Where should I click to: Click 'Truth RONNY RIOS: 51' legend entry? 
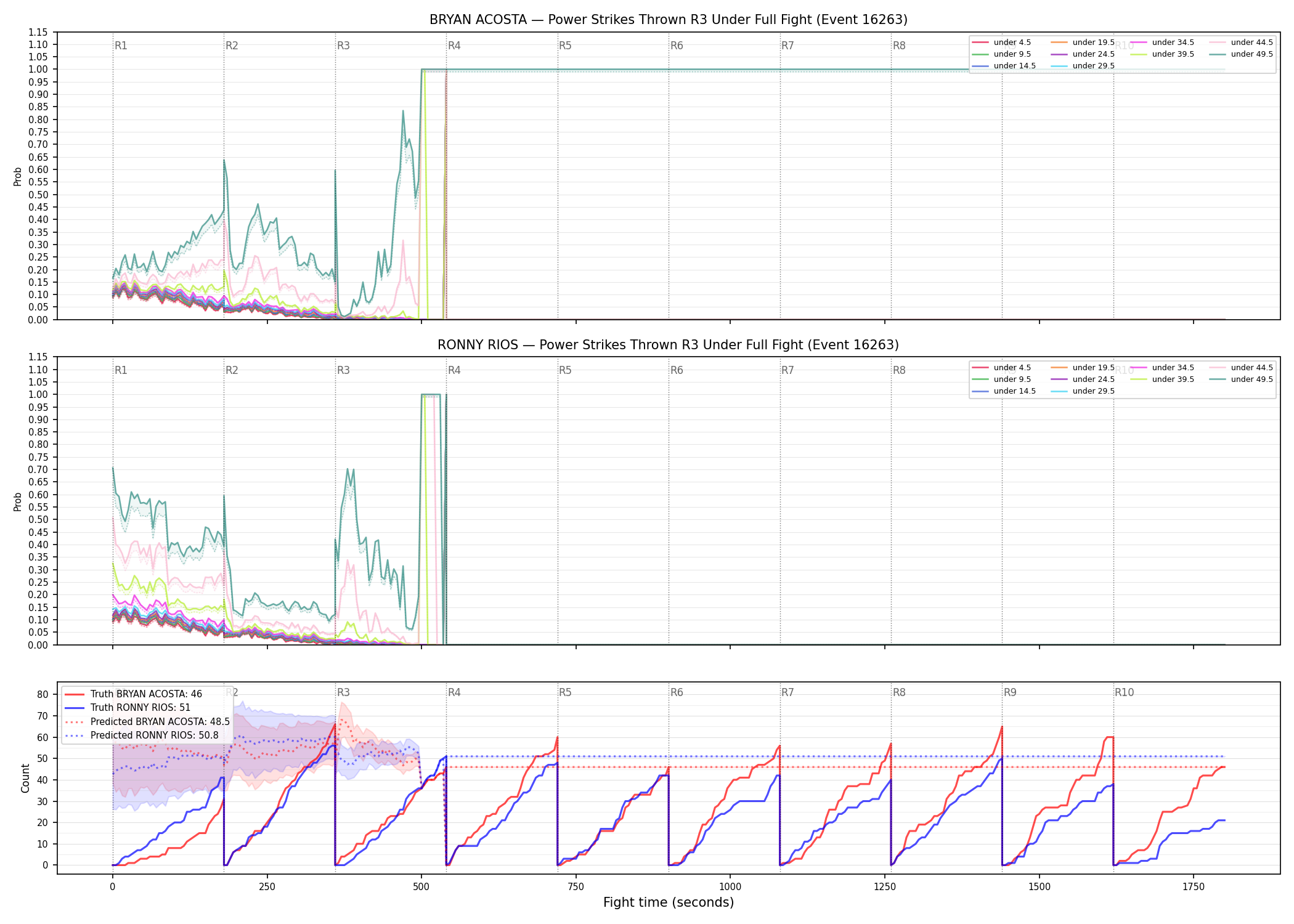(128, 708)
